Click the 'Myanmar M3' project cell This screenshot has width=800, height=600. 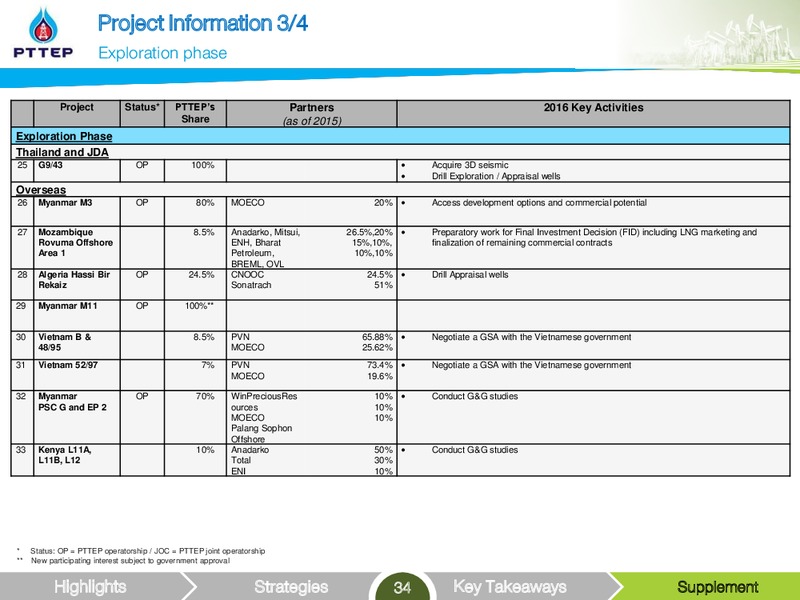[x=77, y=211]
